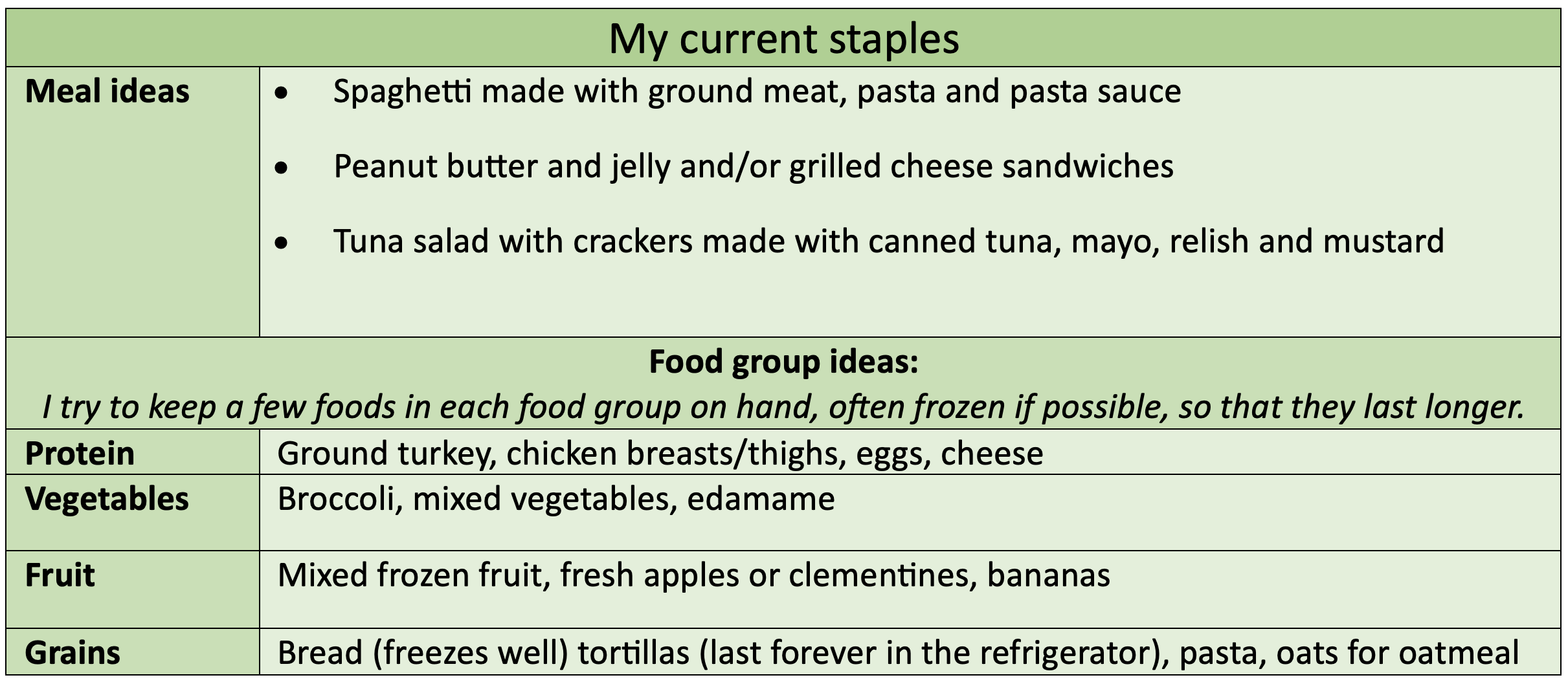Select the 'Fruit' row label
This screenshot has width=1568, height=682.
click(60, 575)
